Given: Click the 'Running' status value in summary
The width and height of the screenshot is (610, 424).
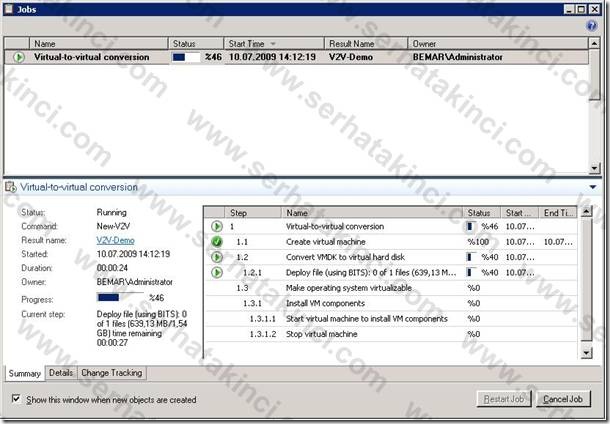Looking at the screenshot, I should coord(111,212).
